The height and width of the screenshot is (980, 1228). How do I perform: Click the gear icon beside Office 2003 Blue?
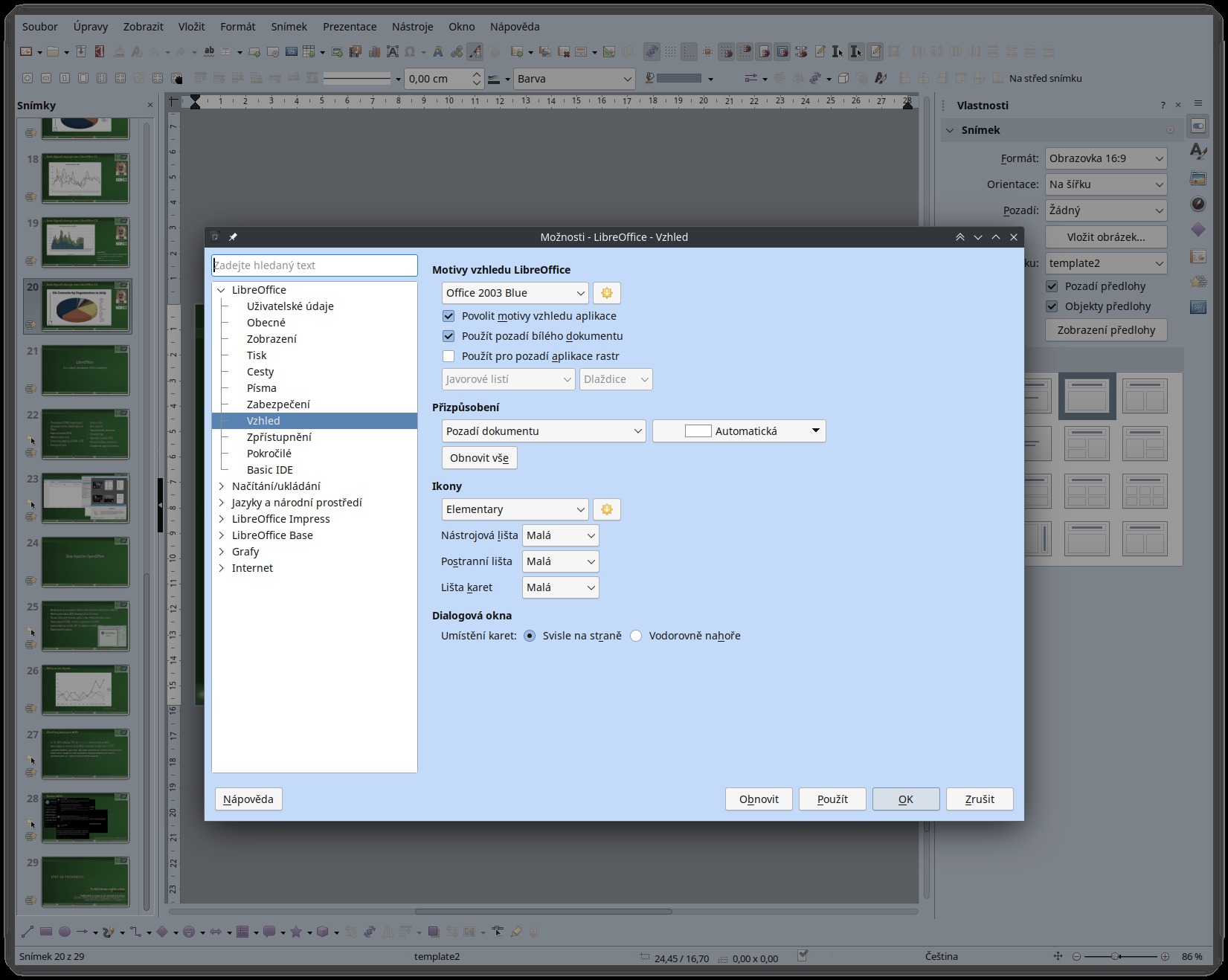pyautogui.click(x=606, y=293)
